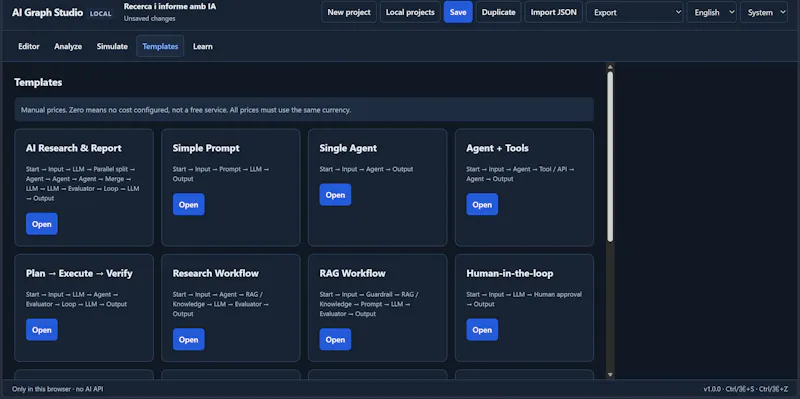Viewport: 800px width, 399px height.
Task: Open the AI Research & Report template
Action: click(42, 224)
